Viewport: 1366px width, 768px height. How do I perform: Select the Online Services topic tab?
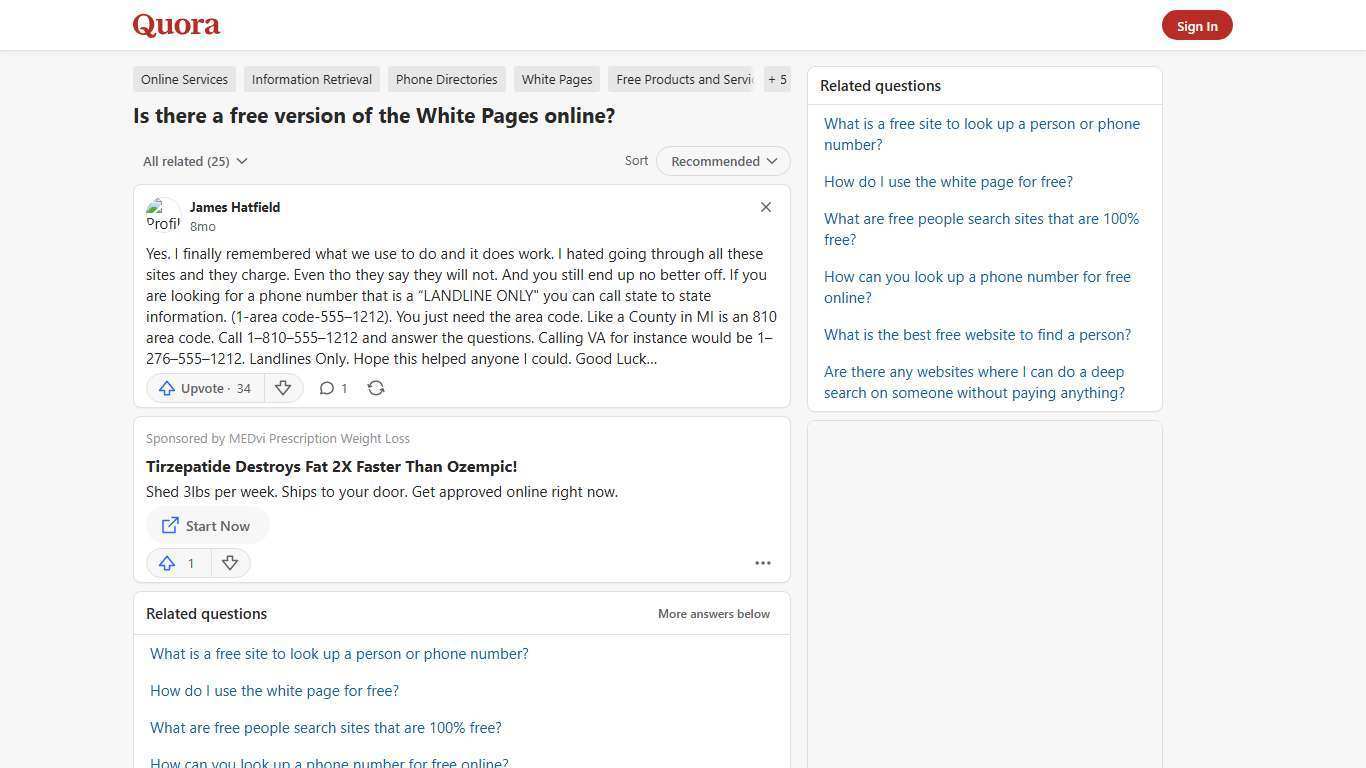[x=184, y=79]
